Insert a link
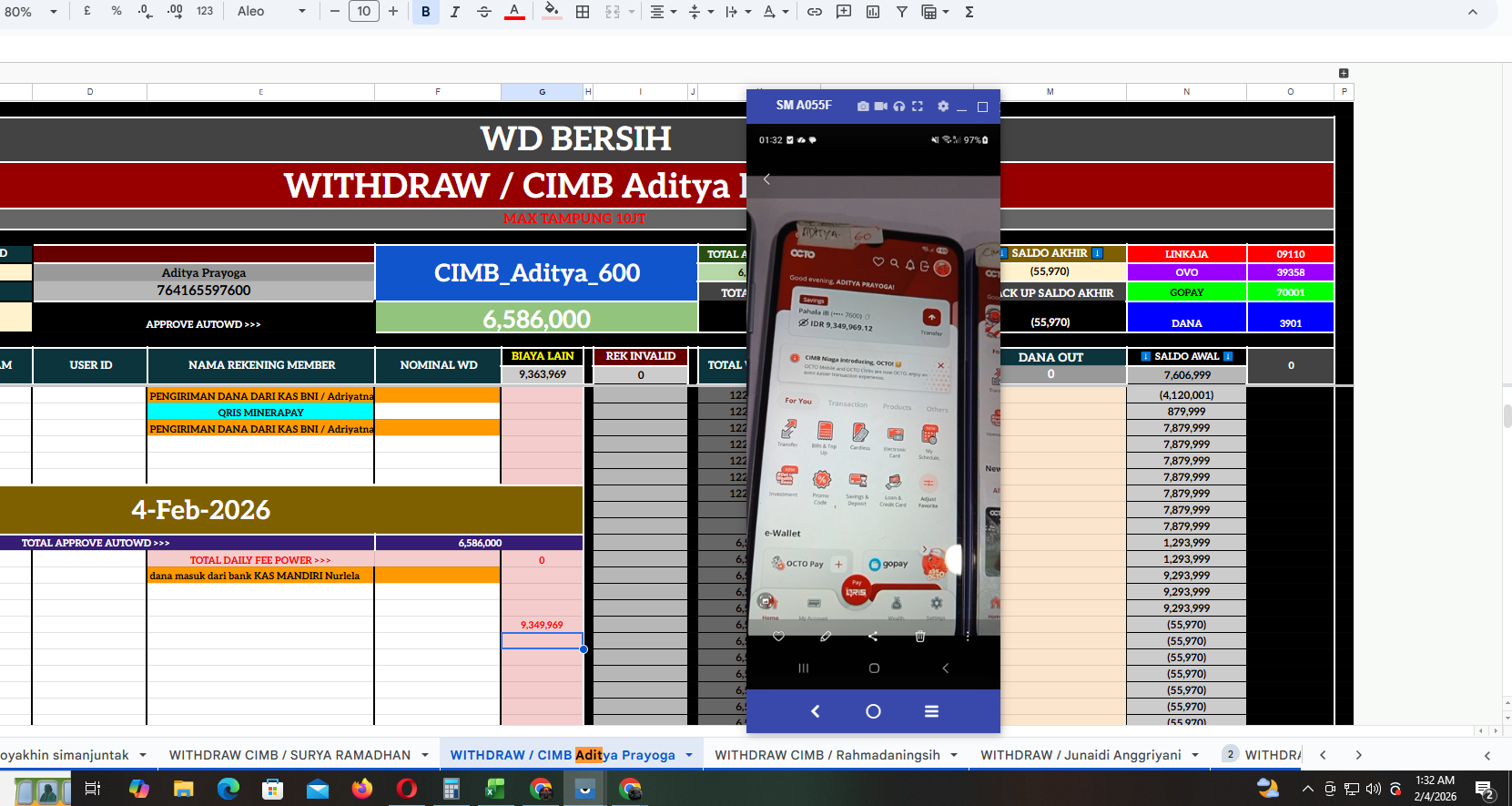This screenshot has height=806, width=1512. 815,12
